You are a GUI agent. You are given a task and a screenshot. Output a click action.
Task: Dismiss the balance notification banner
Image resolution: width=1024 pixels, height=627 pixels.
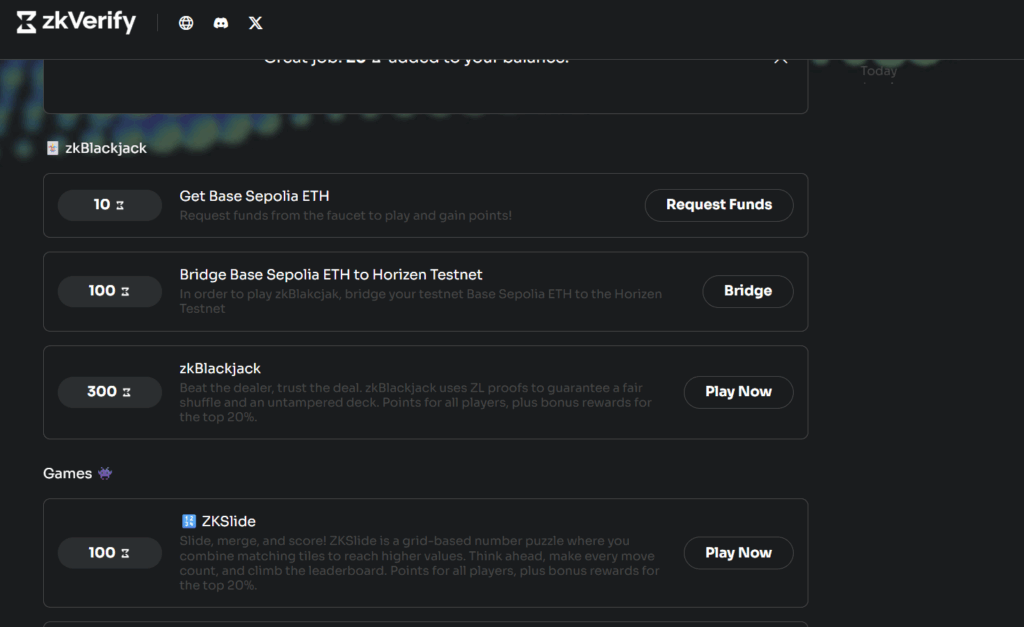pos(781,59)
